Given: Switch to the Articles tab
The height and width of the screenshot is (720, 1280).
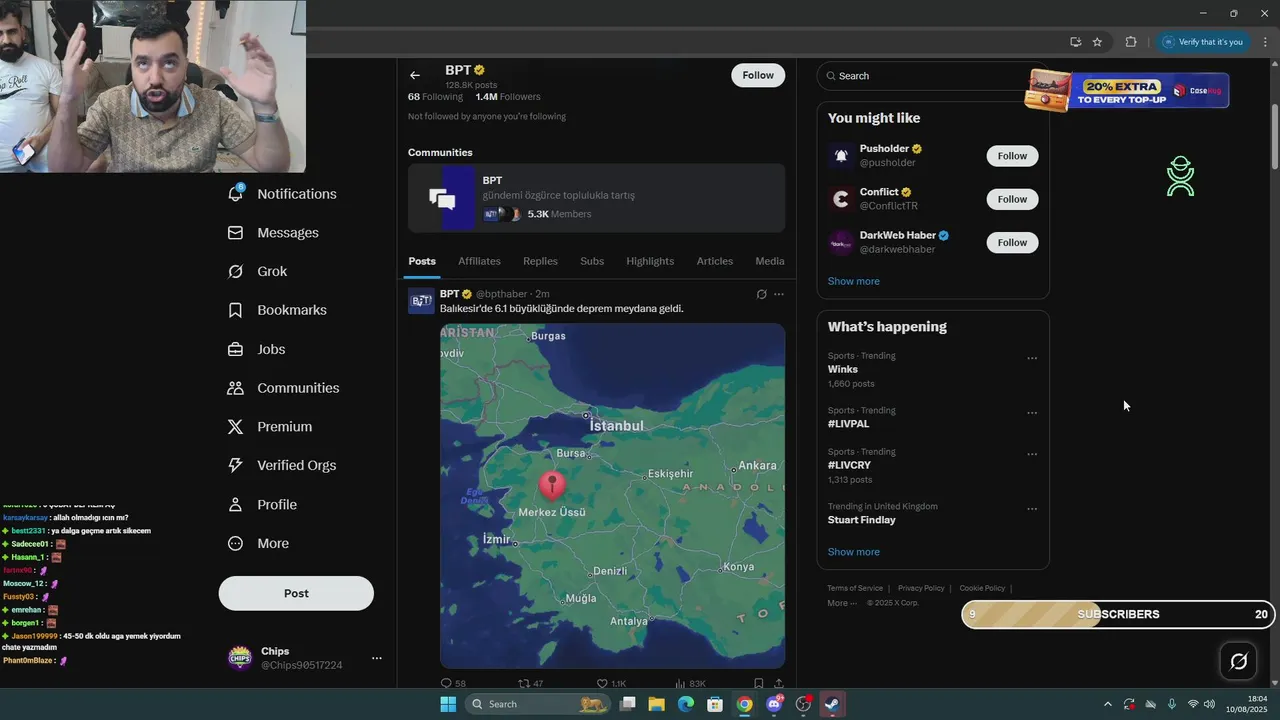Looking at the screenshot, I should tap(715, 261).
